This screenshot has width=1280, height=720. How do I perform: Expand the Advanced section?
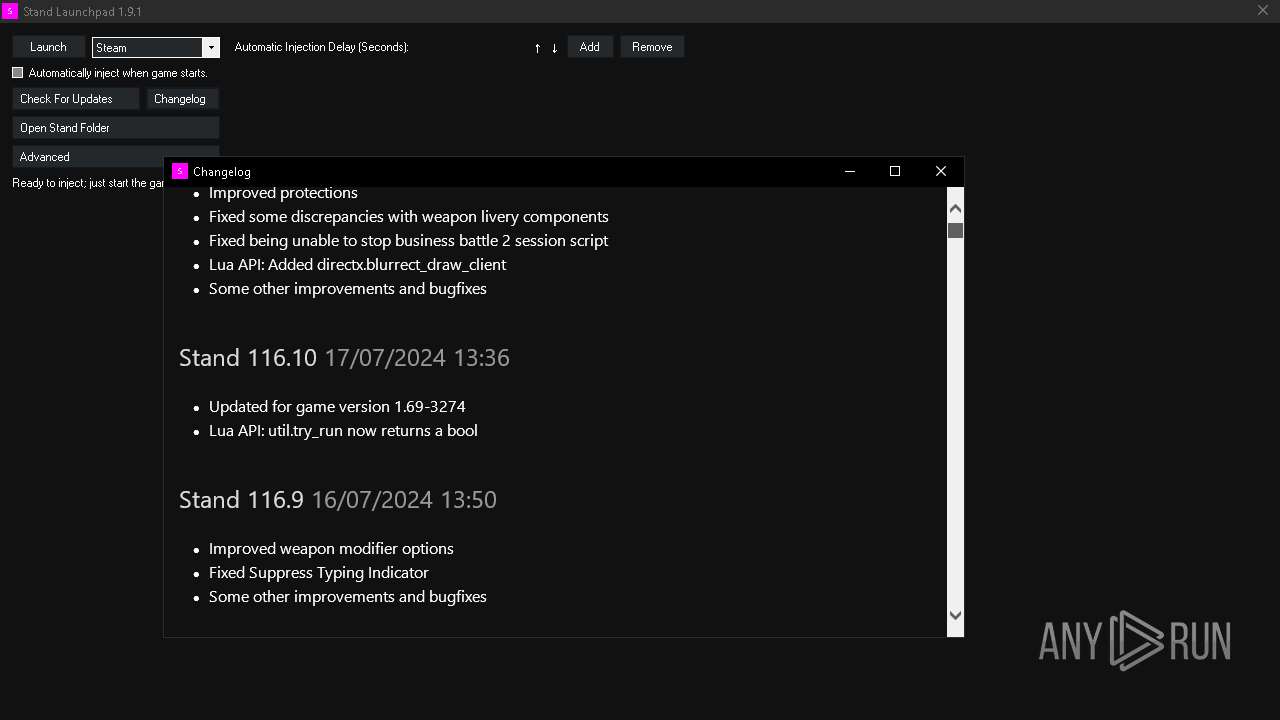[x=88, y=157]
